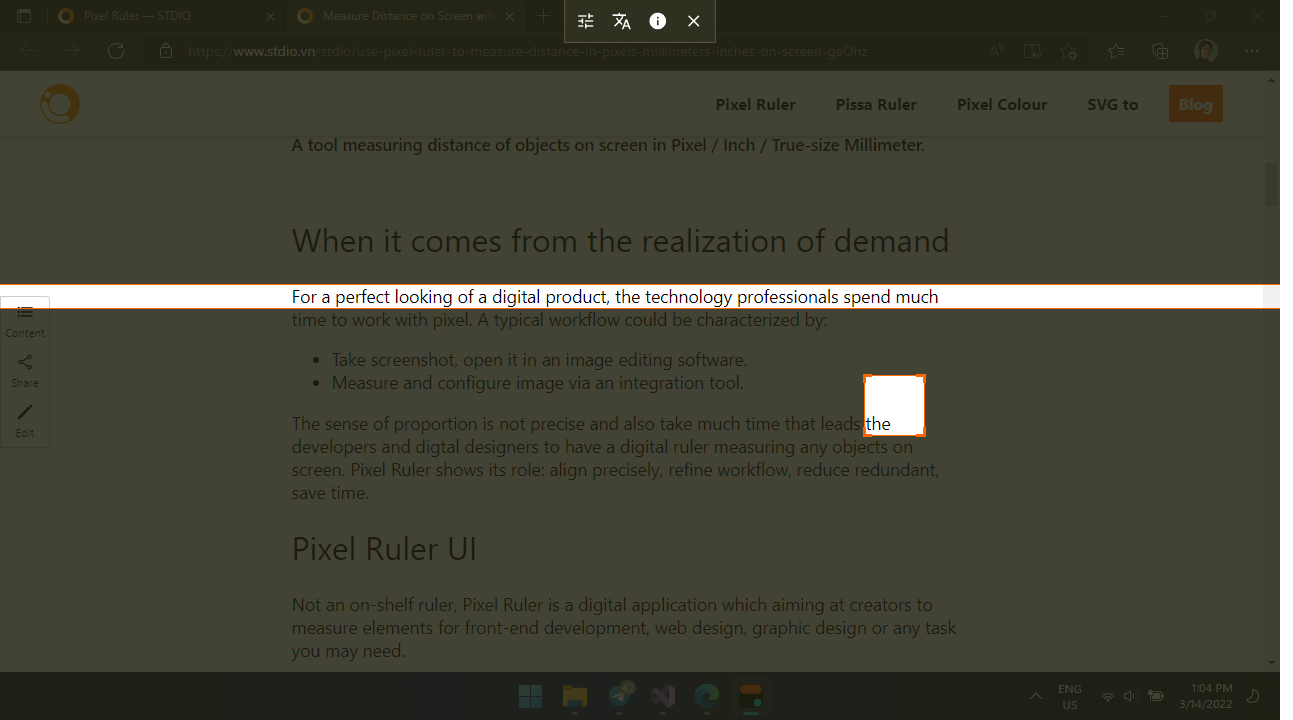This screenshot has height=720, width=1293.
Task: Close the focus overlay toolbar
Action: pyautogui.click(x=694, y=21)
